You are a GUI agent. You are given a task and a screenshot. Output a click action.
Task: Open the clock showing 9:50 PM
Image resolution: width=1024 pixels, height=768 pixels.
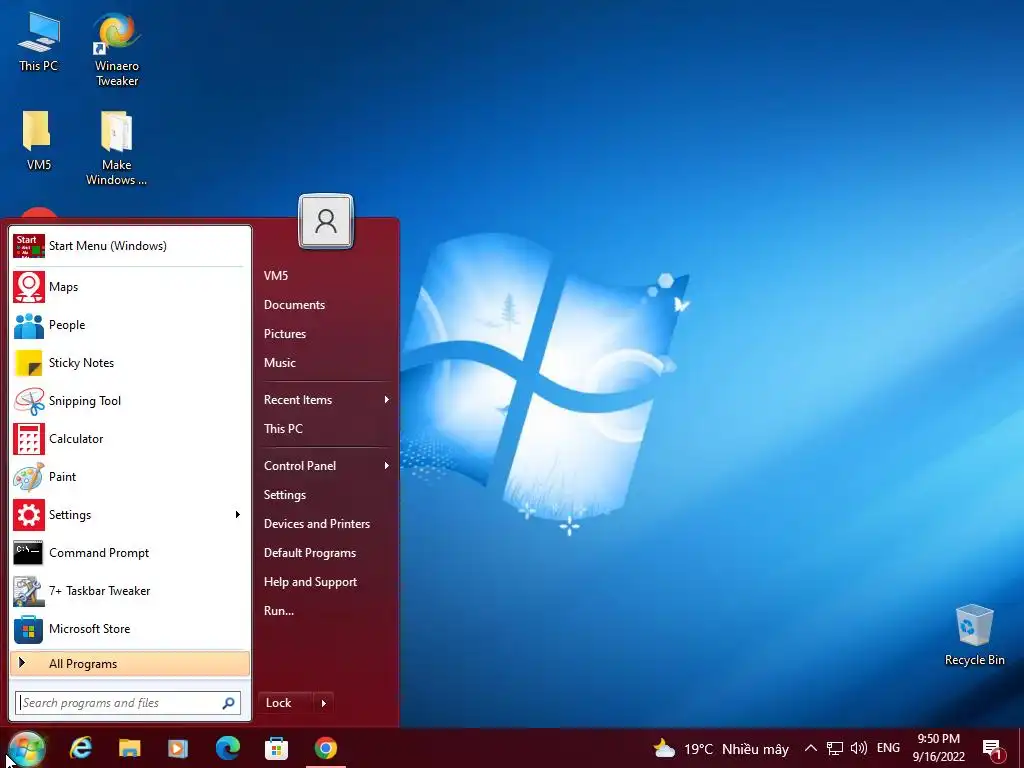(x=938, y=748)
